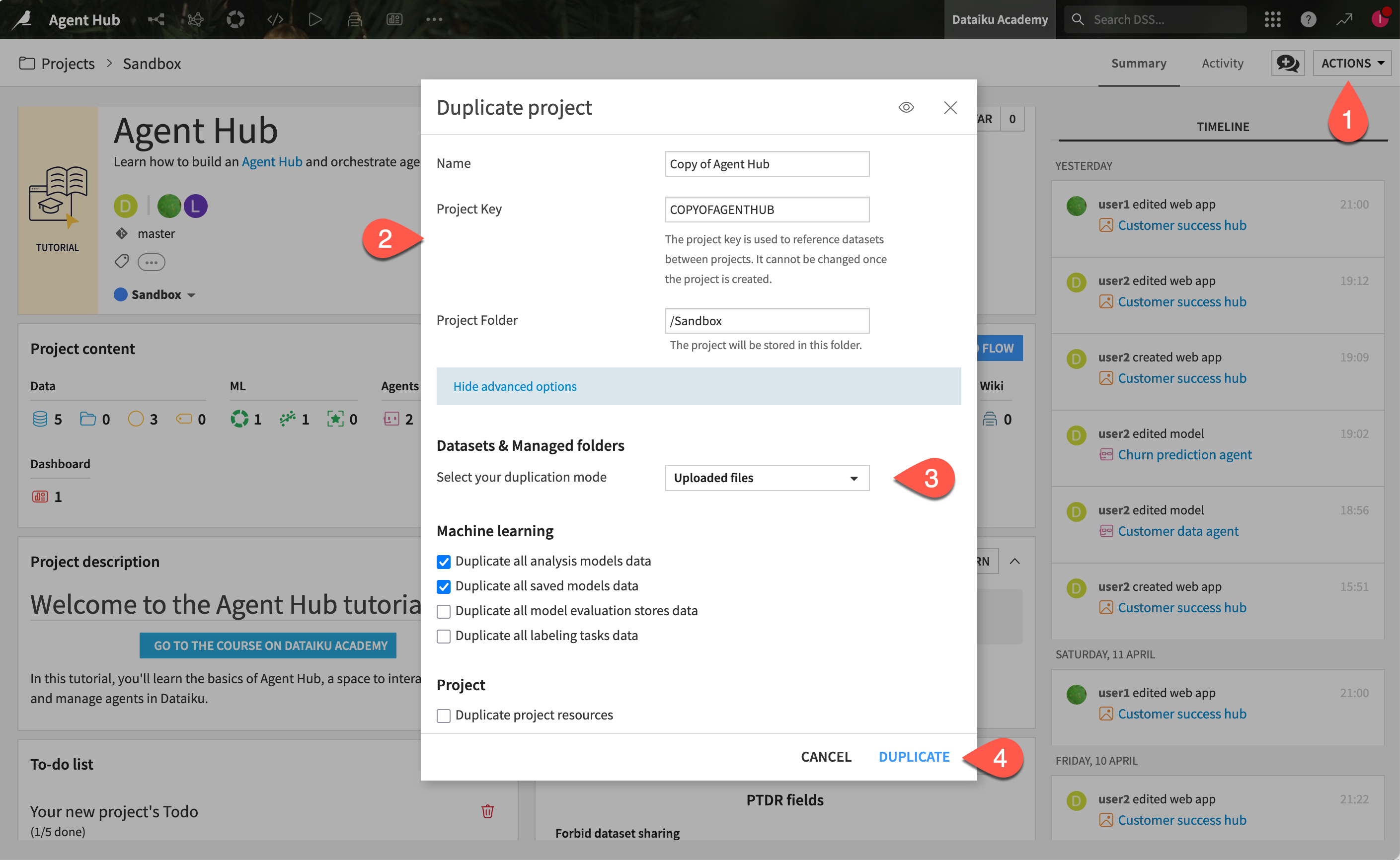
Task: Click the CANCEL button
Action: click(826, 757)
